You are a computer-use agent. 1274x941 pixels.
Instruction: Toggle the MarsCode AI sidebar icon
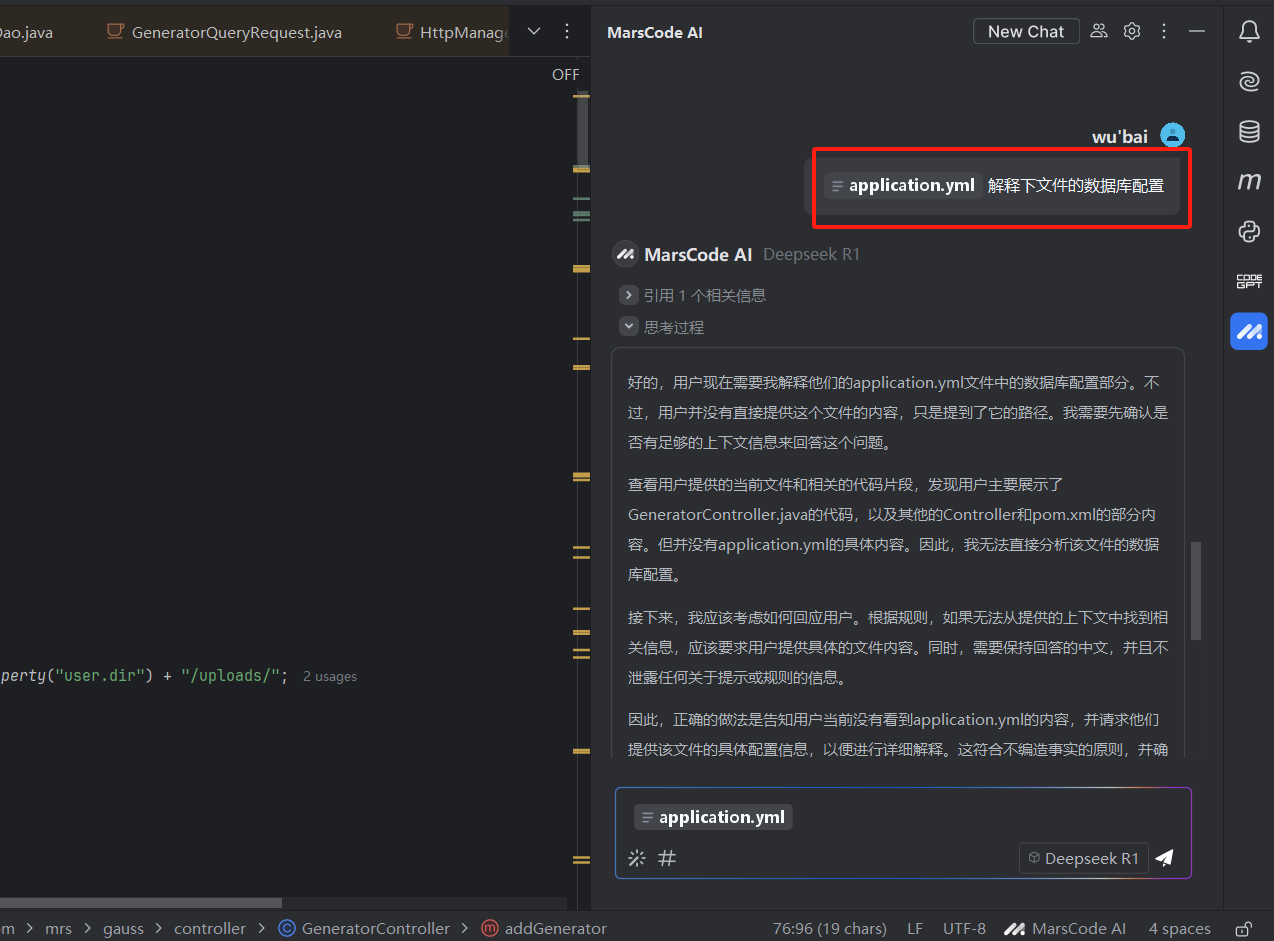(x=1249, y=331)
